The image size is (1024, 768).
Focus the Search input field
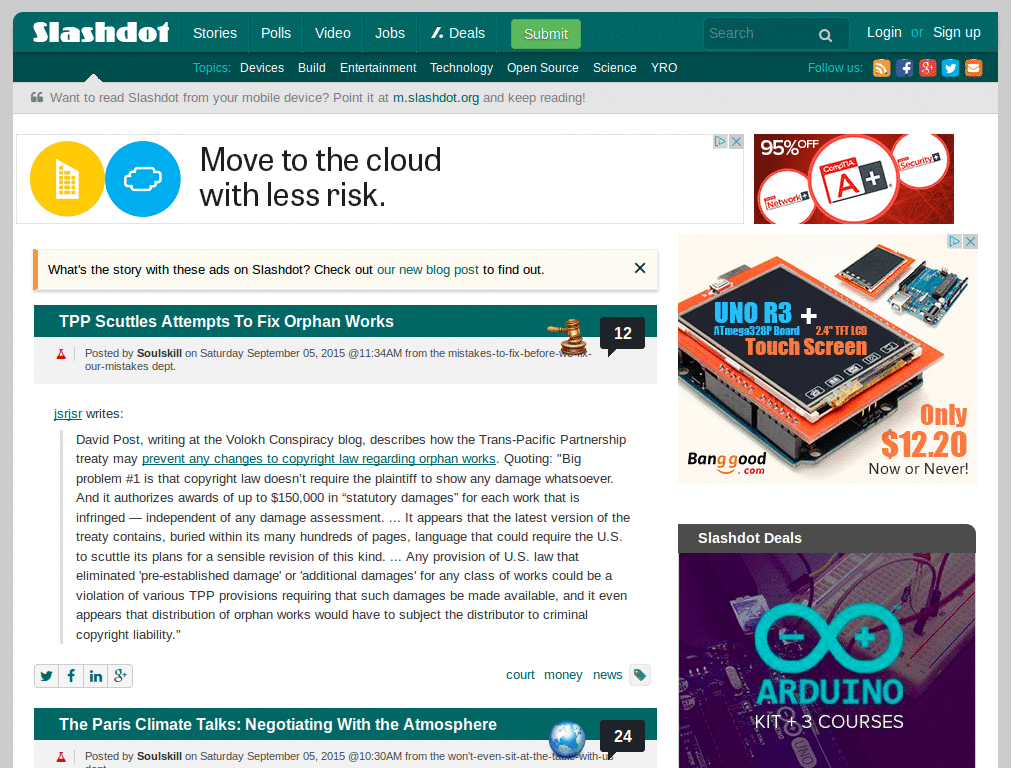coord(761,33)
